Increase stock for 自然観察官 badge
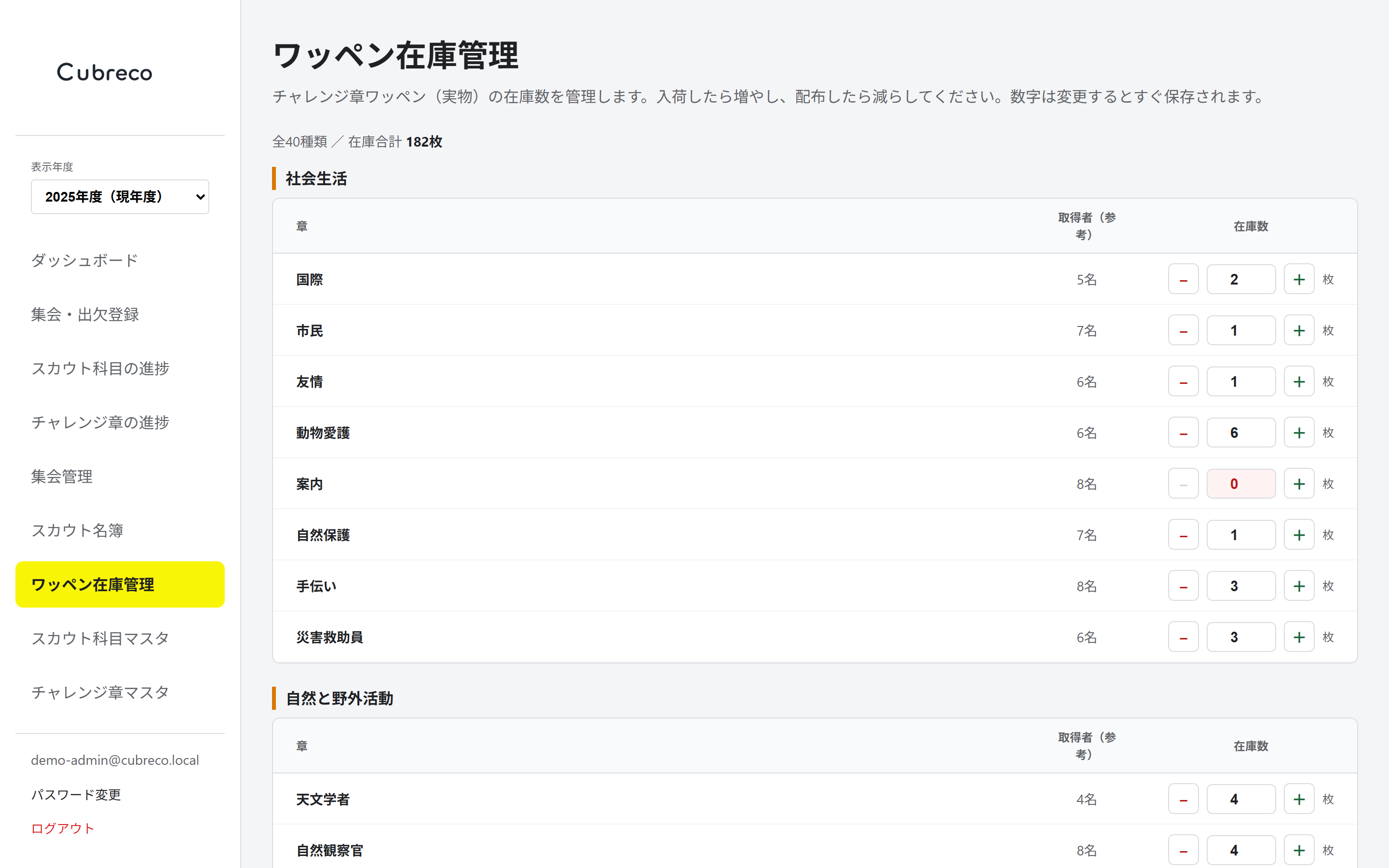Image resolution: width=1389 pixels, height=868 pixels. 1299,850
